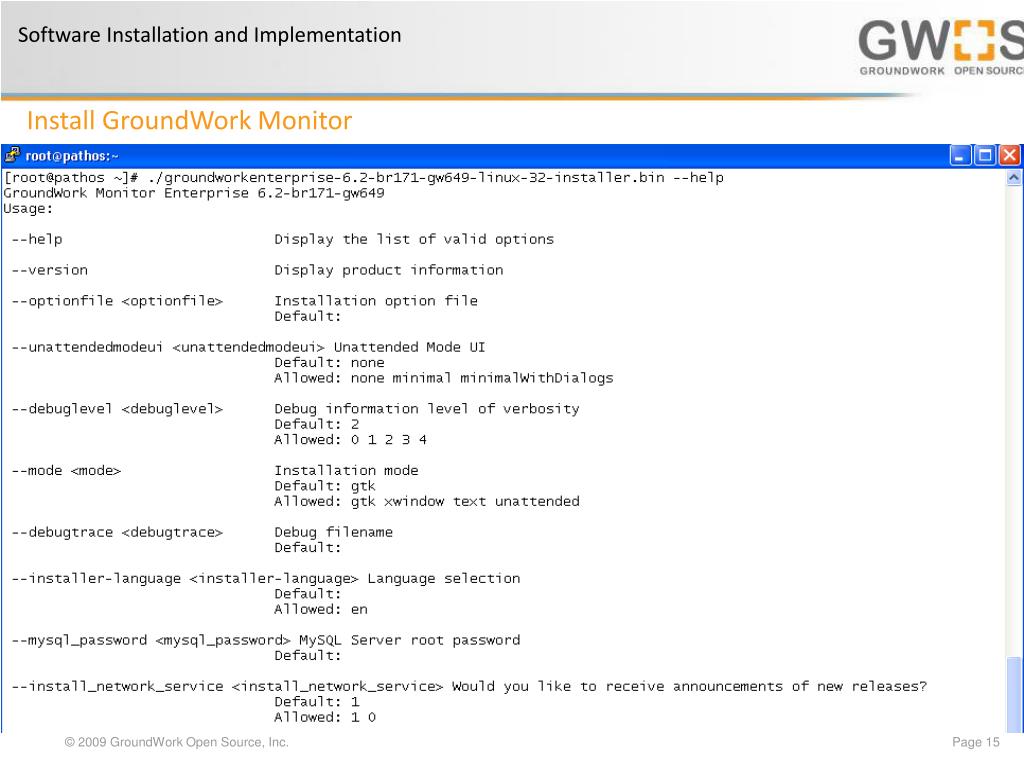This screenshot has height=768, width=1024.
Task: Click the root@pathos:~ window title text
Action: tap(72, 156)
